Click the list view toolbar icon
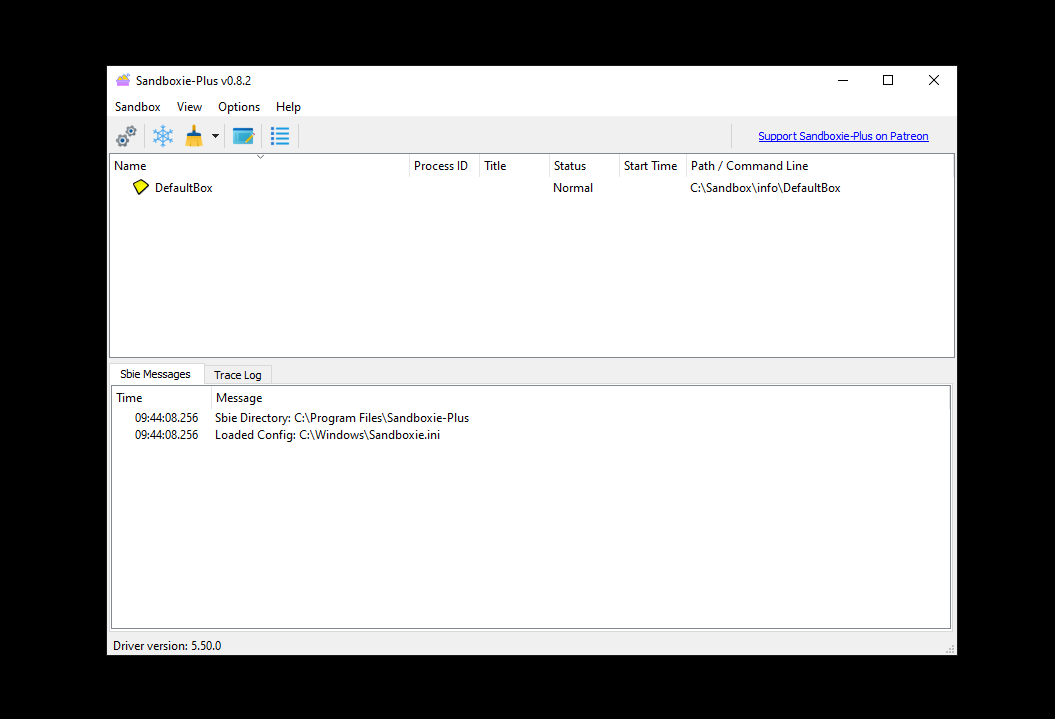 pyautogui.click(x=280, y=136)
